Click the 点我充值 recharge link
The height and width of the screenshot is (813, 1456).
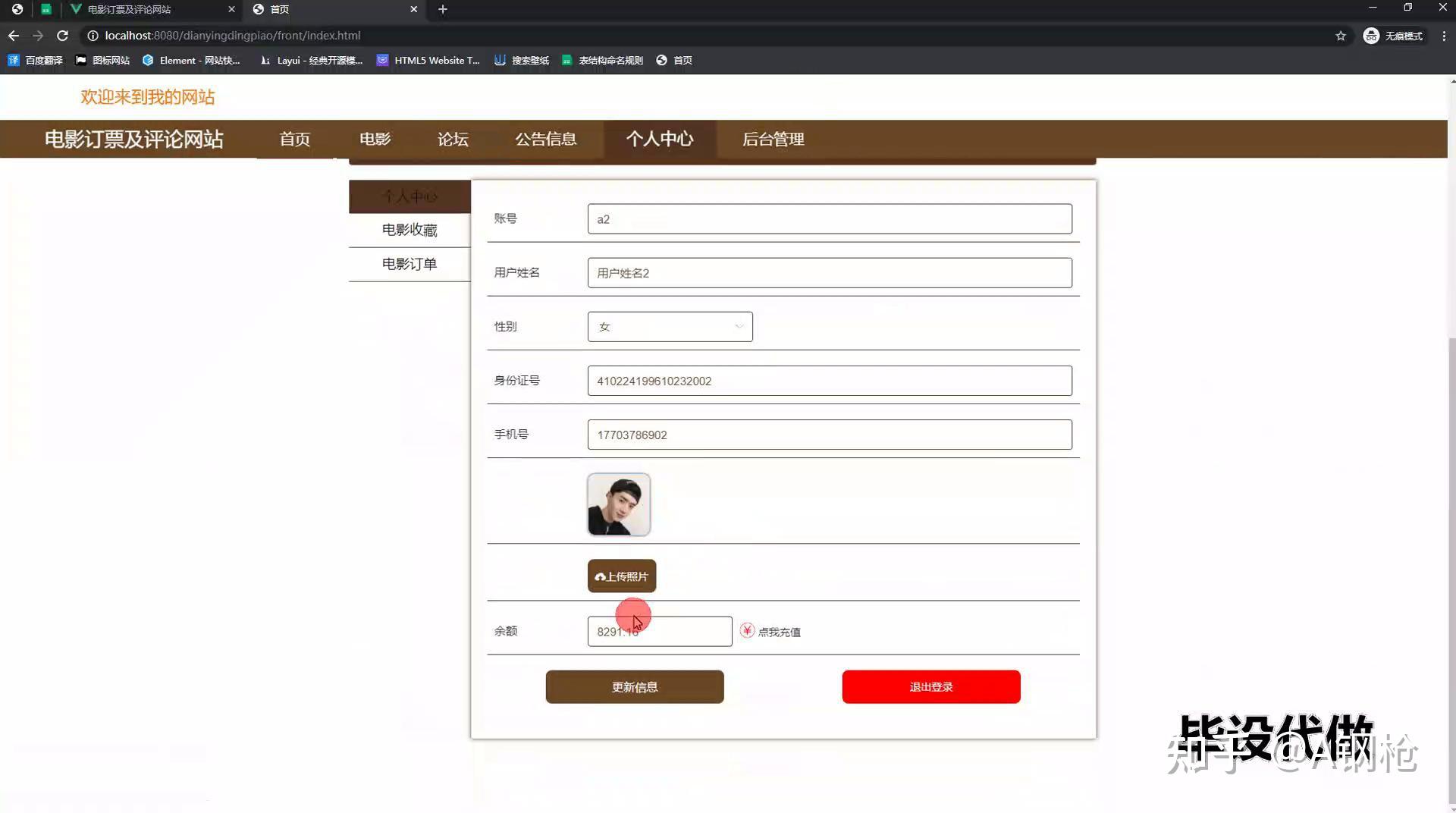778,631
